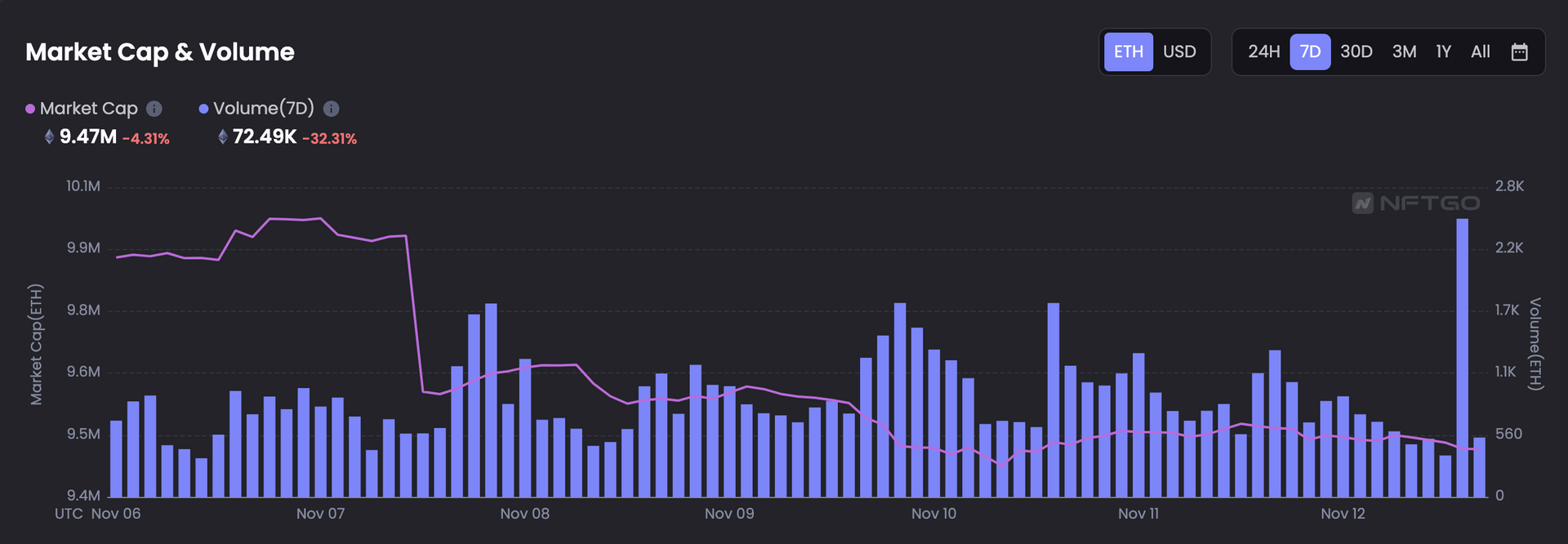Viewport: 1568px width, 544px height.
Task: Click the -32.31% change figure
Action: [x=330, y=139]
